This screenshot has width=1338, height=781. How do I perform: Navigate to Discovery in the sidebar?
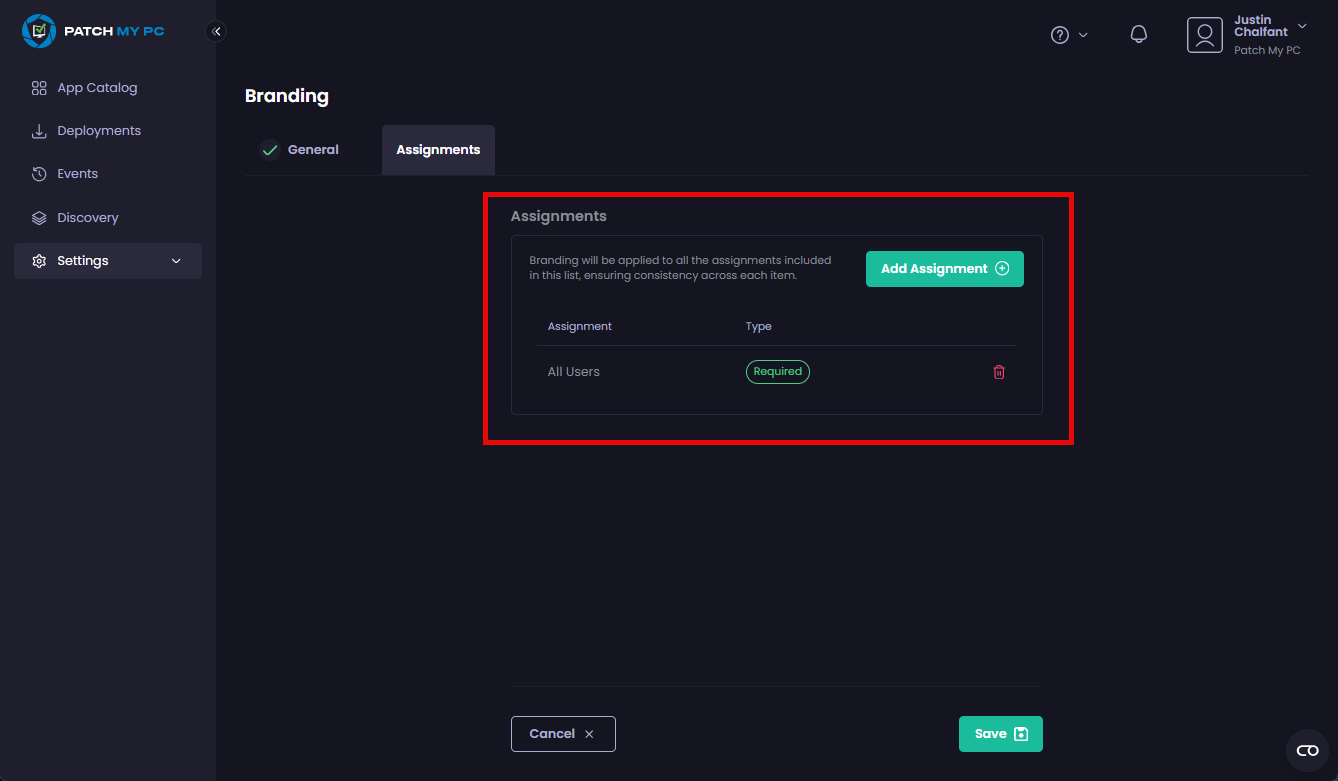(x=87, y=218)
